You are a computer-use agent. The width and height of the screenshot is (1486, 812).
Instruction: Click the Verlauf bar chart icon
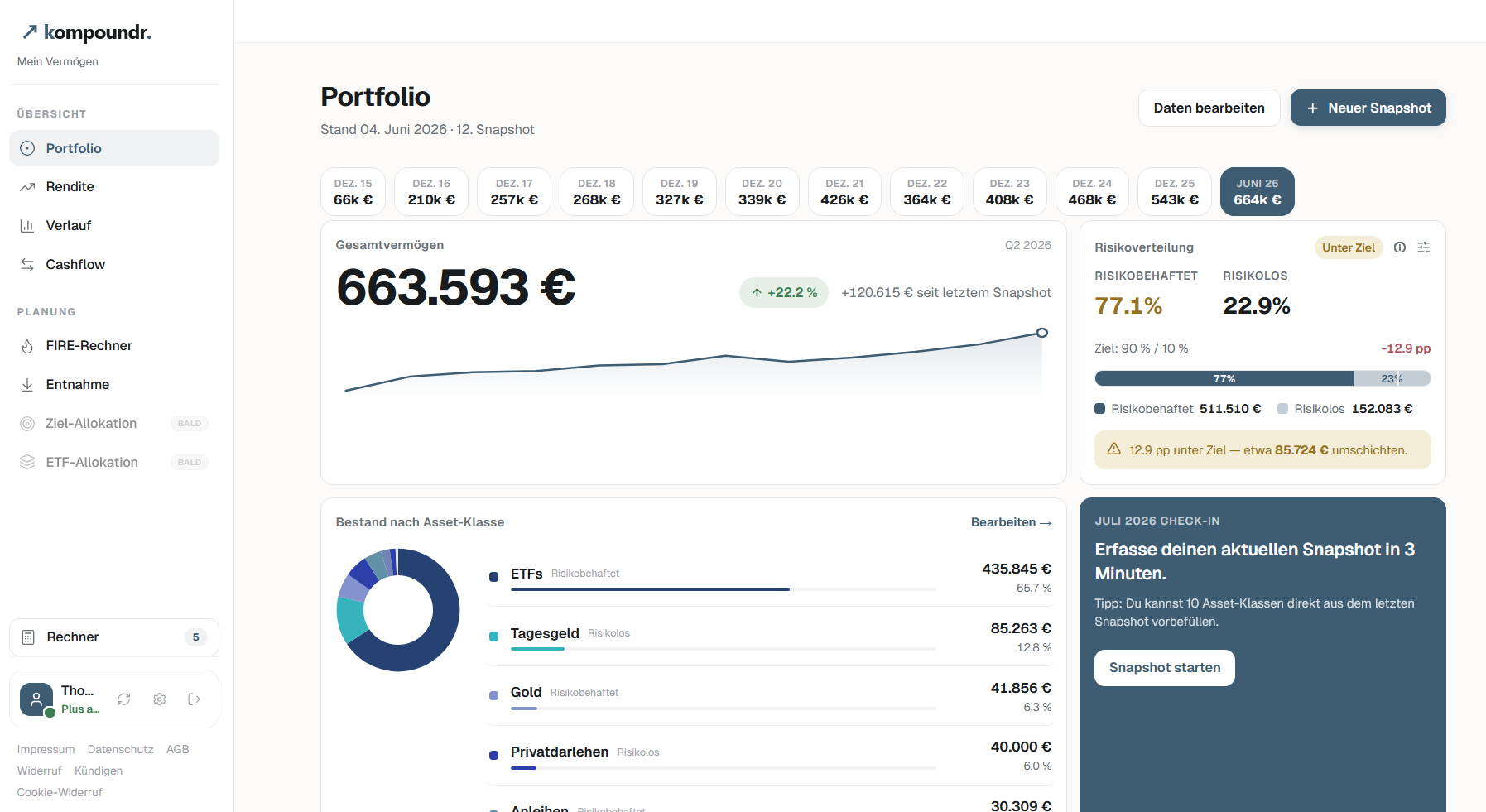click(27, 226)
